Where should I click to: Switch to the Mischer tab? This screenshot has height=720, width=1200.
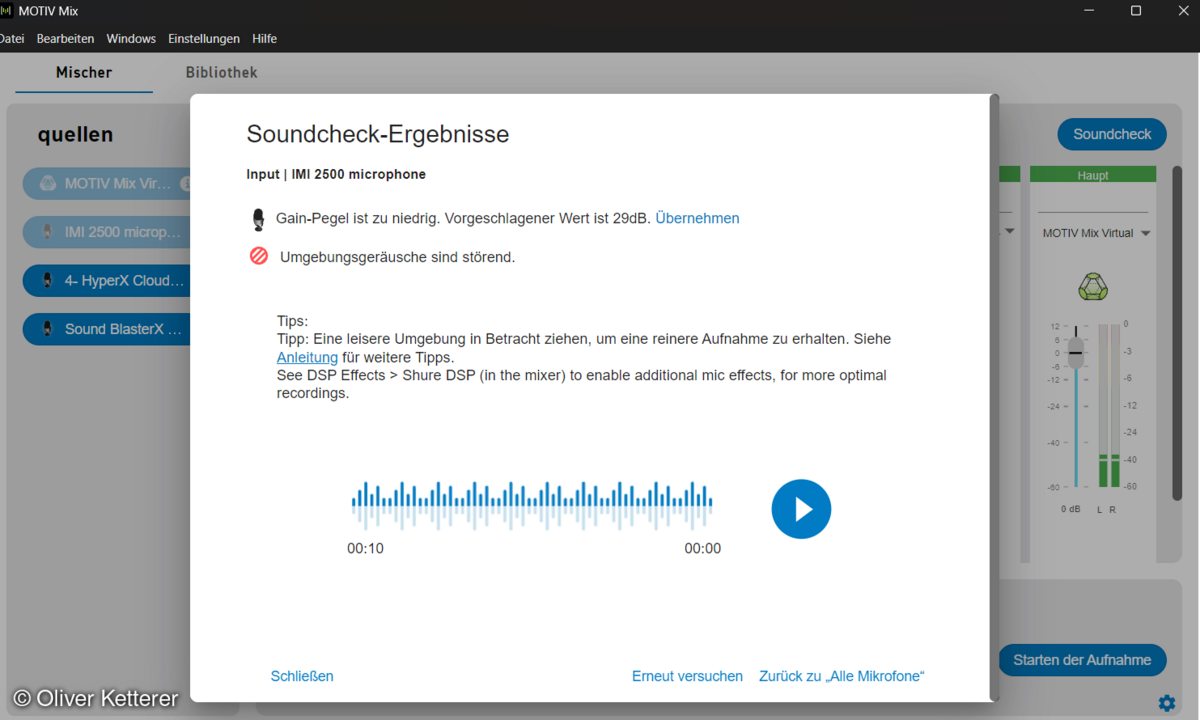coord(84,73)
